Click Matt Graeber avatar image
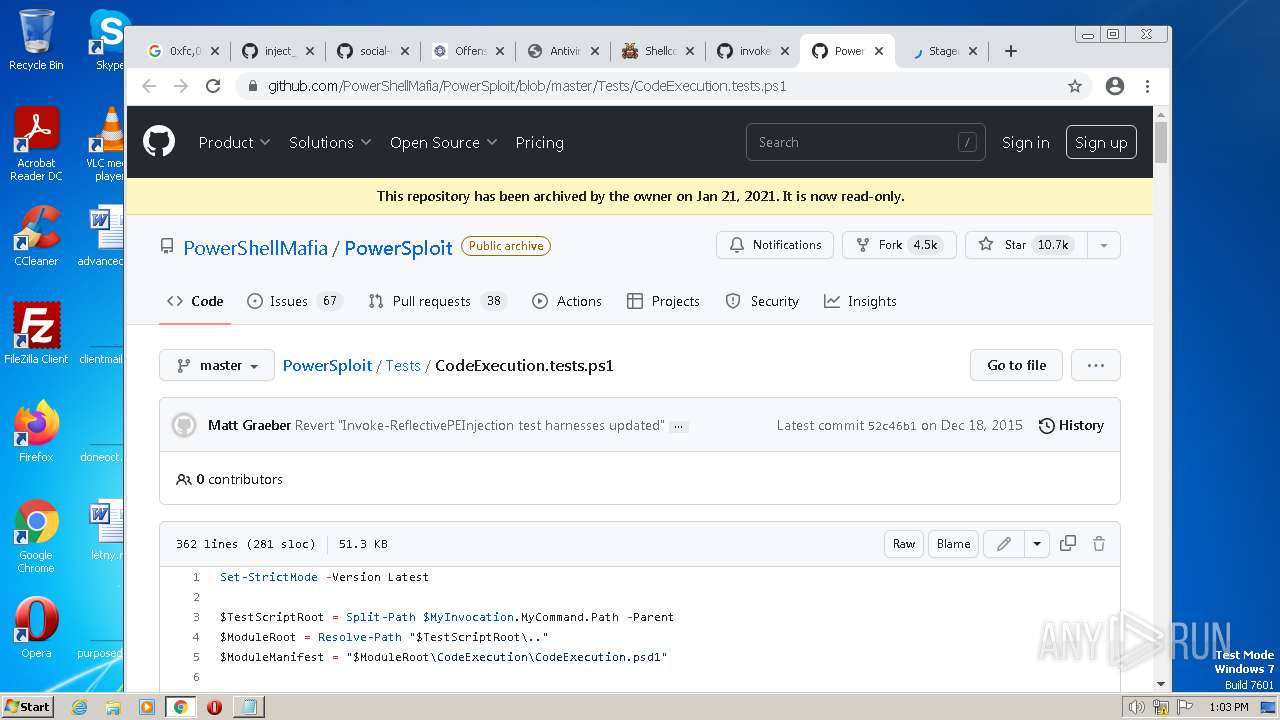Screen dimensions: 1280x720 [x=184, y=425]
